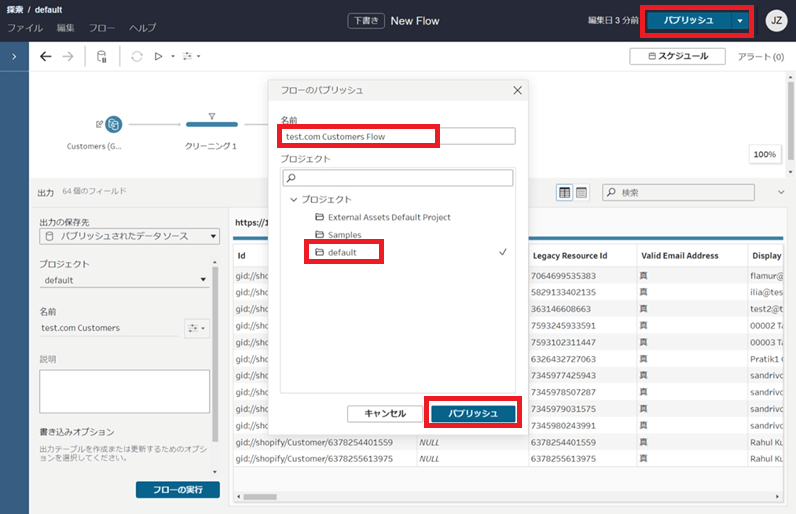The image size is (796, 514).
Task: Open the name field settings dropdown icon
Action: pos(196,328)
